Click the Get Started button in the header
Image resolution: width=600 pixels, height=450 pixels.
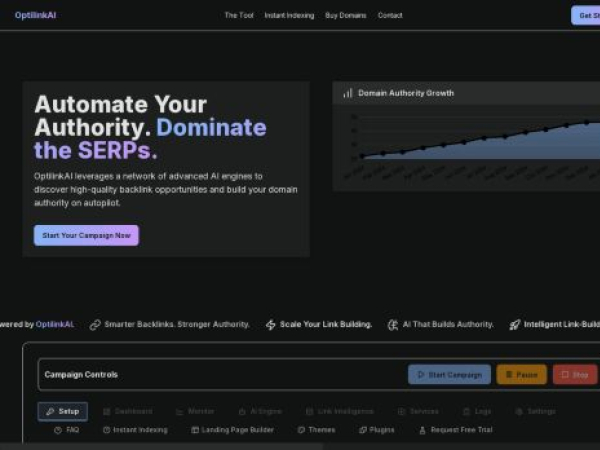pos(586,15)
